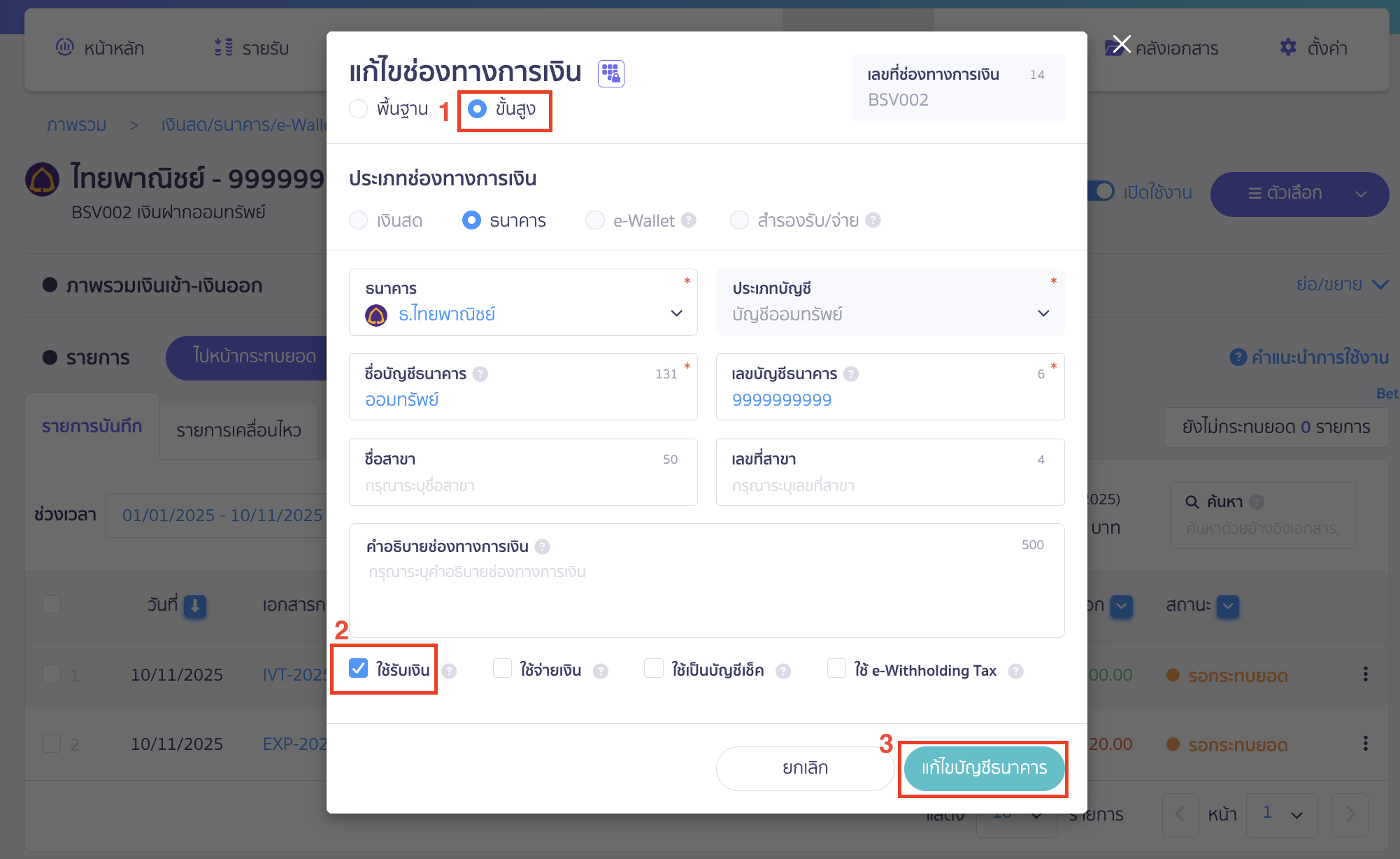Click the แก้ไขบัญชีธนาคาร confirm button
The image size is (1400, 859).
pyautogui.click(x=983, y=768)
